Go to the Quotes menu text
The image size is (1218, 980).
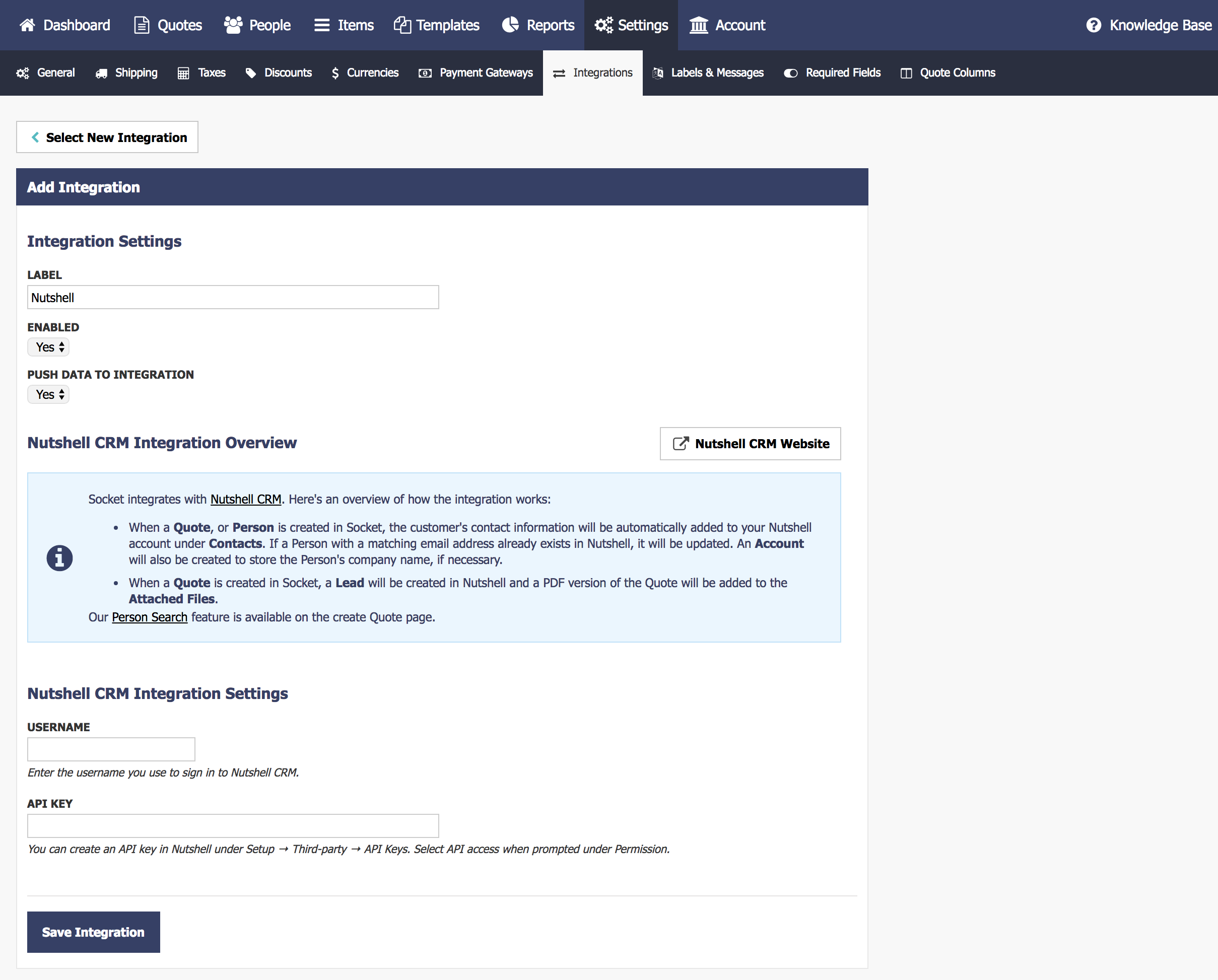180,25
